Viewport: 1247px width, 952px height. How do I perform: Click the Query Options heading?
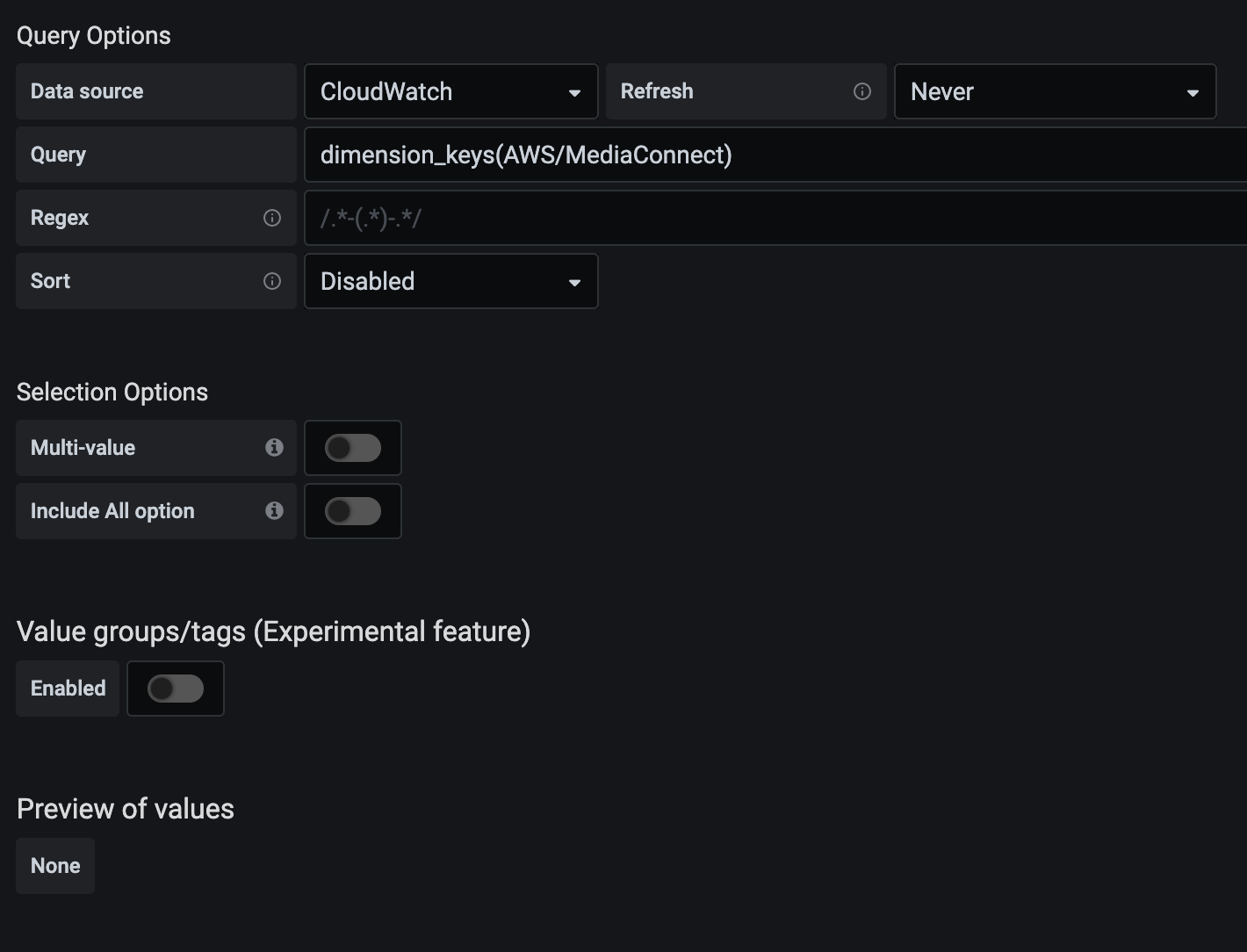93,35
